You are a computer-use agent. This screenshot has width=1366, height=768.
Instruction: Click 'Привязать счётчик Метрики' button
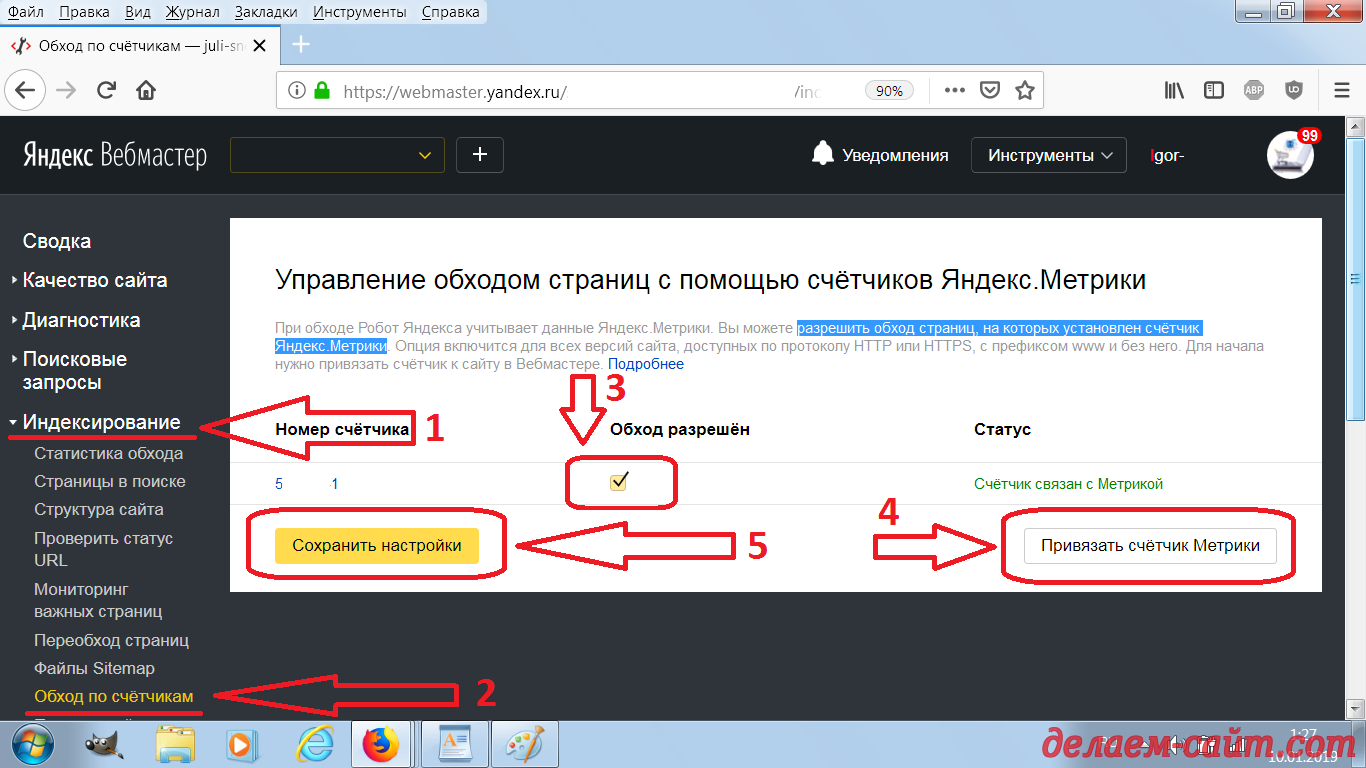coord(1150,546)
